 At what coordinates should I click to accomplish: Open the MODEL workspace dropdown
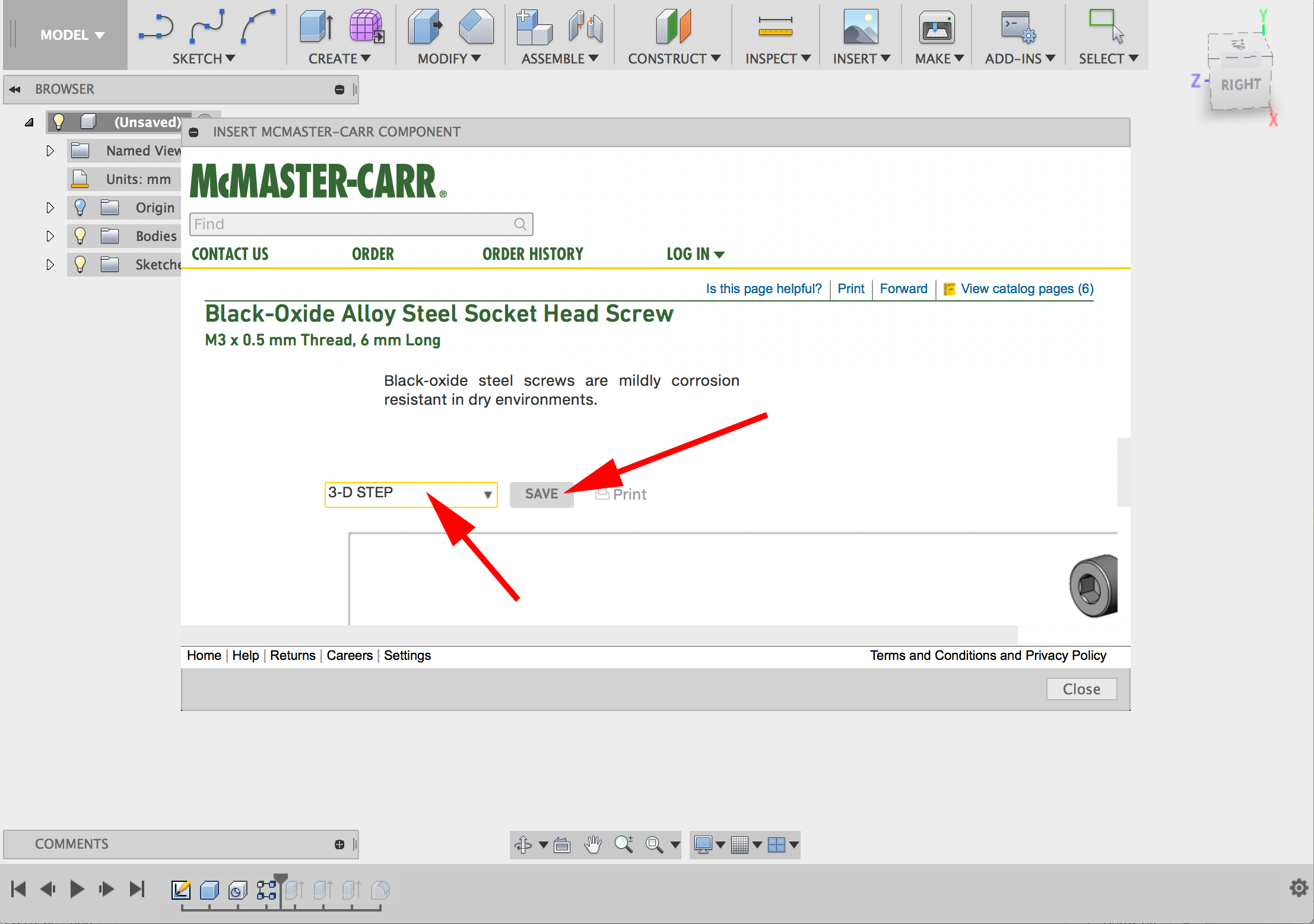pos(72,35)
